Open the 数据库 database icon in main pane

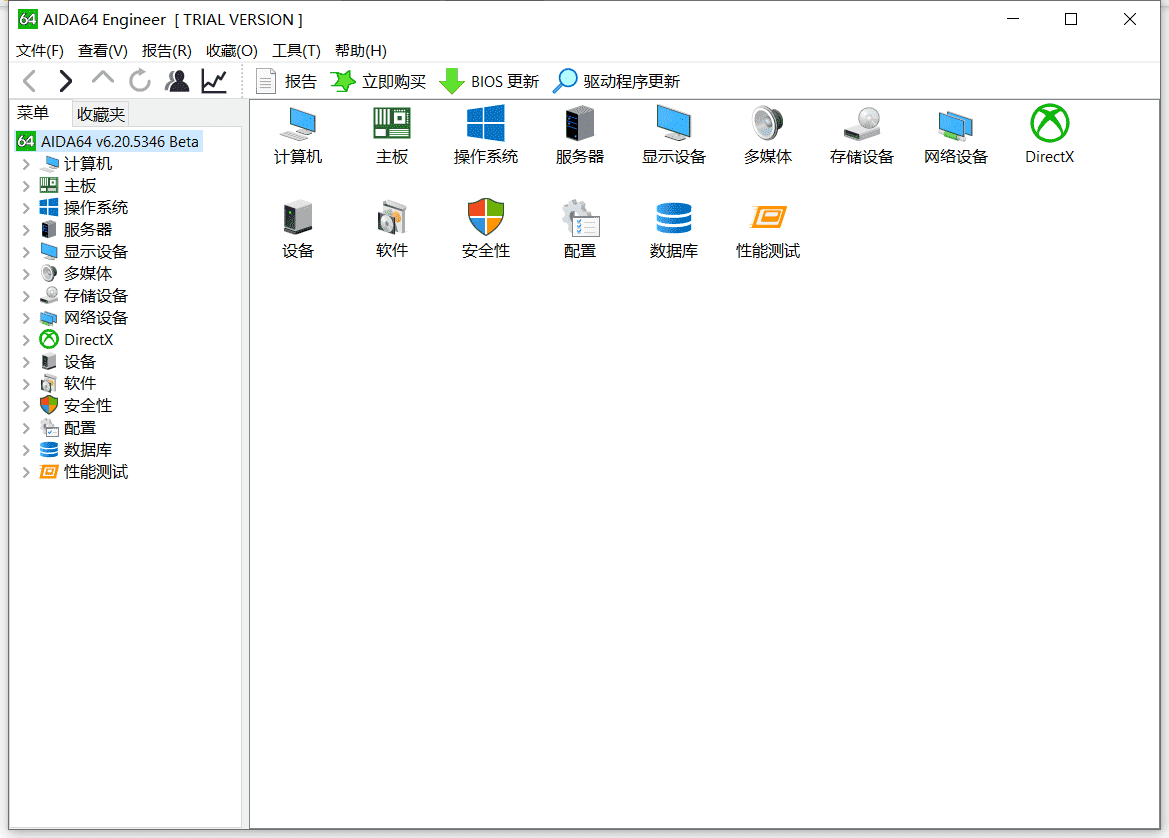click(x=673, y=229)
